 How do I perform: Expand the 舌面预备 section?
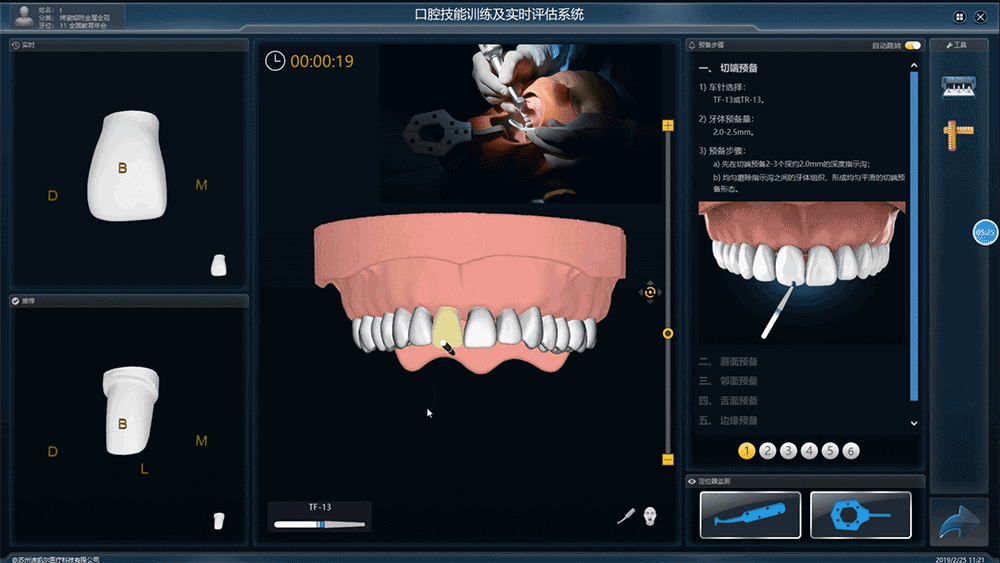point(739,401)
